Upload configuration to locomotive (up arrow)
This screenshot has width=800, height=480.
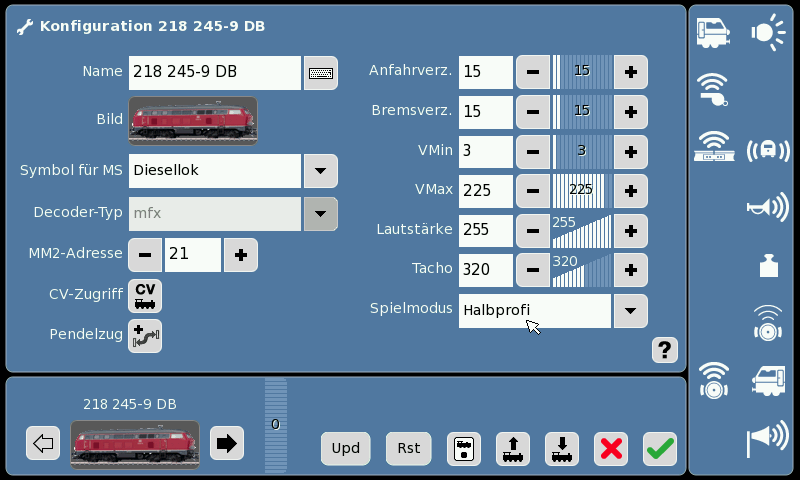coord(513,449)
